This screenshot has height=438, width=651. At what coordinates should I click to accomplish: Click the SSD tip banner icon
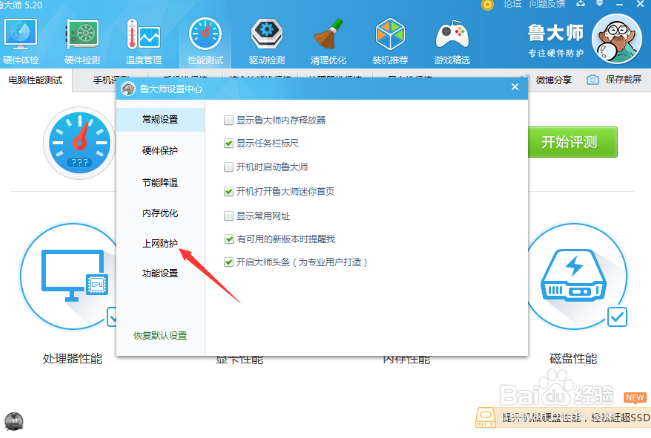coord(485,416)
